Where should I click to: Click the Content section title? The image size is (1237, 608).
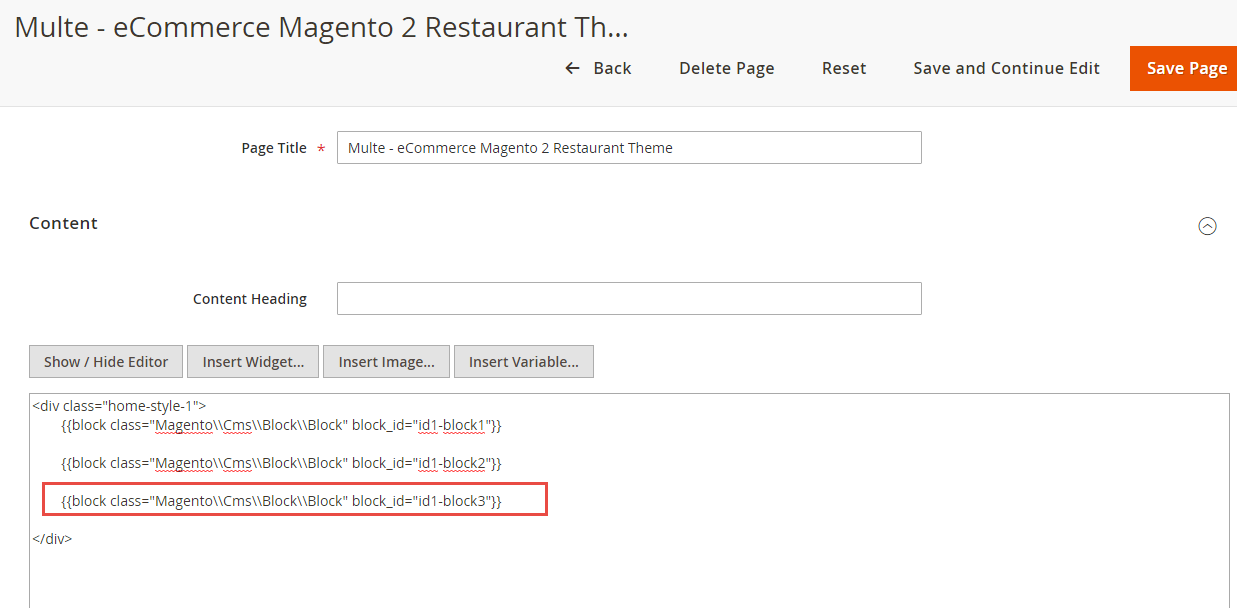coord(63,223)
